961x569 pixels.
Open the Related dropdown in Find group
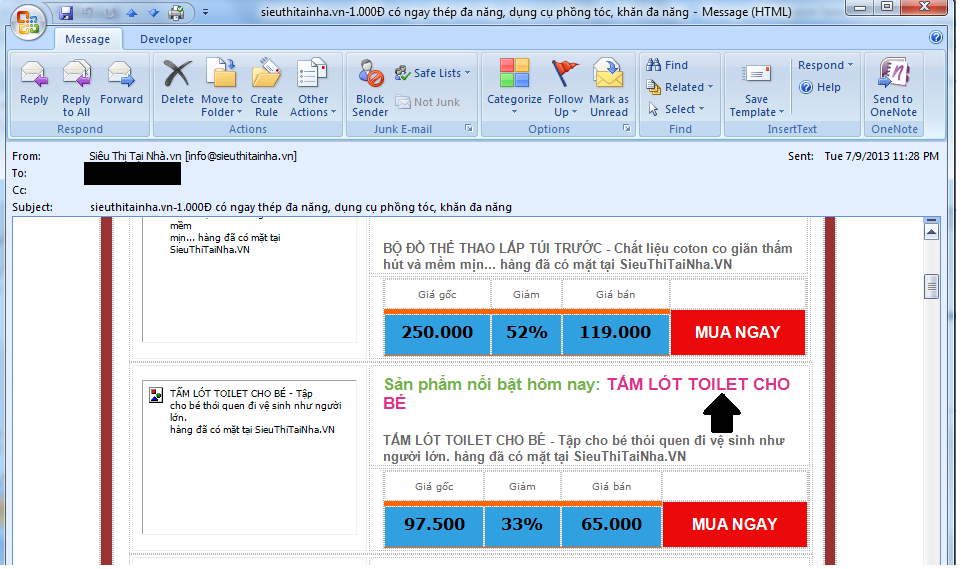point(677,88)
